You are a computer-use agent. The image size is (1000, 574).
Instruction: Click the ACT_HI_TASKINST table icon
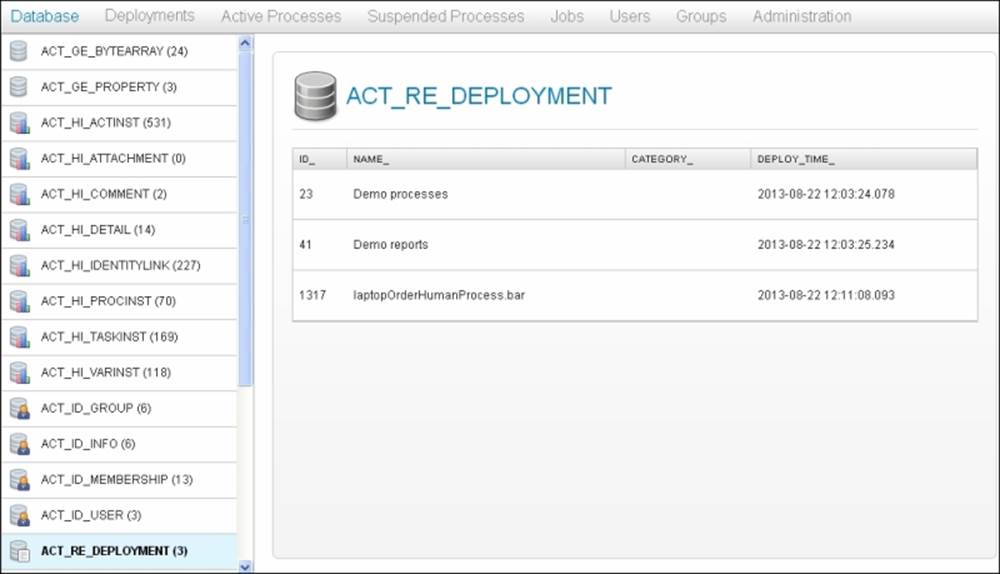19,337
